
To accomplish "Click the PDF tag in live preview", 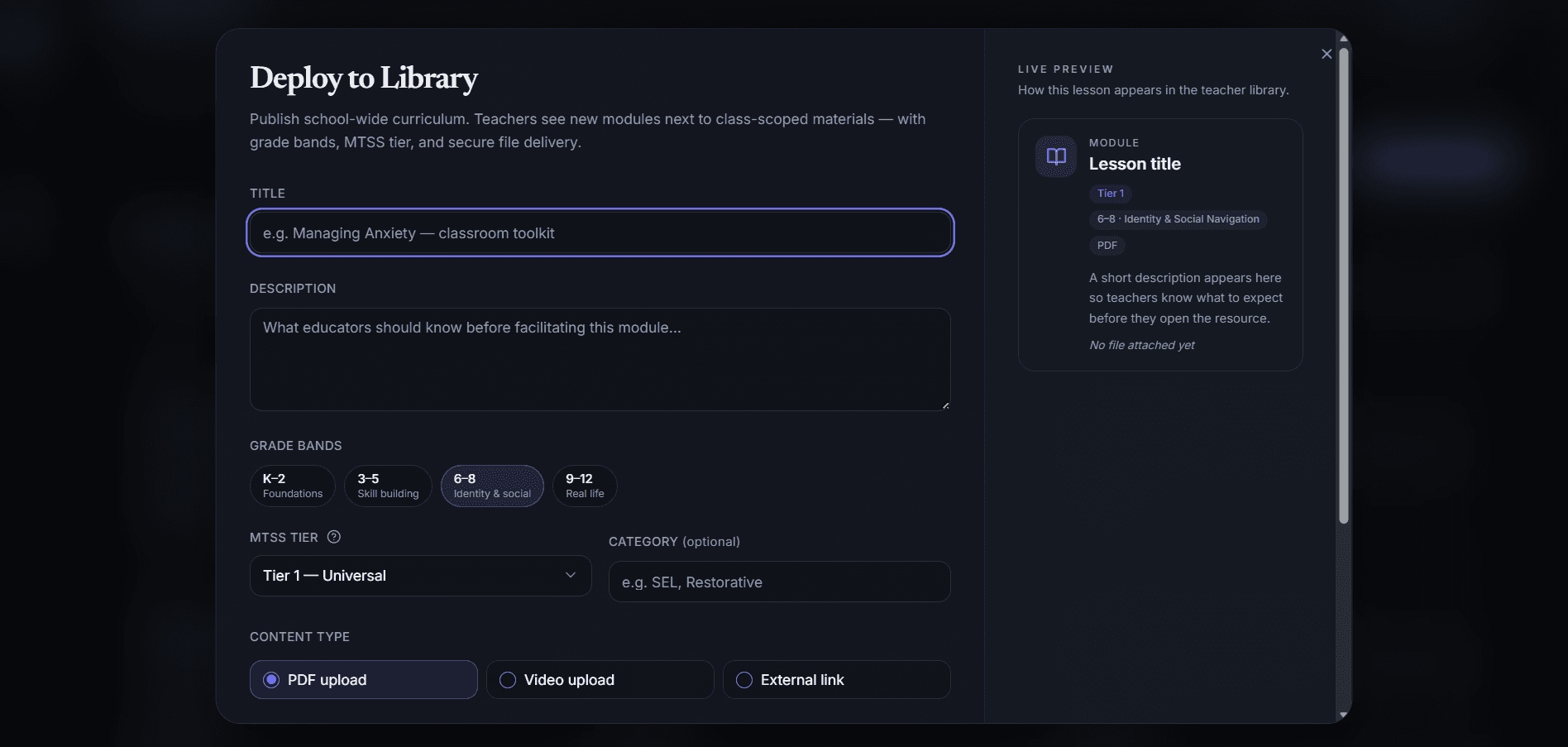I will 1107,245.
